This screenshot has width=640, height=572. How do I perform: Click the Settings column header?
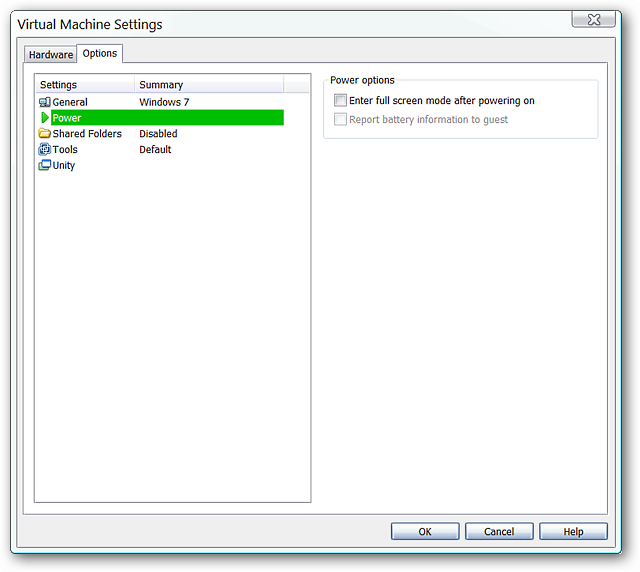[85, 85]
